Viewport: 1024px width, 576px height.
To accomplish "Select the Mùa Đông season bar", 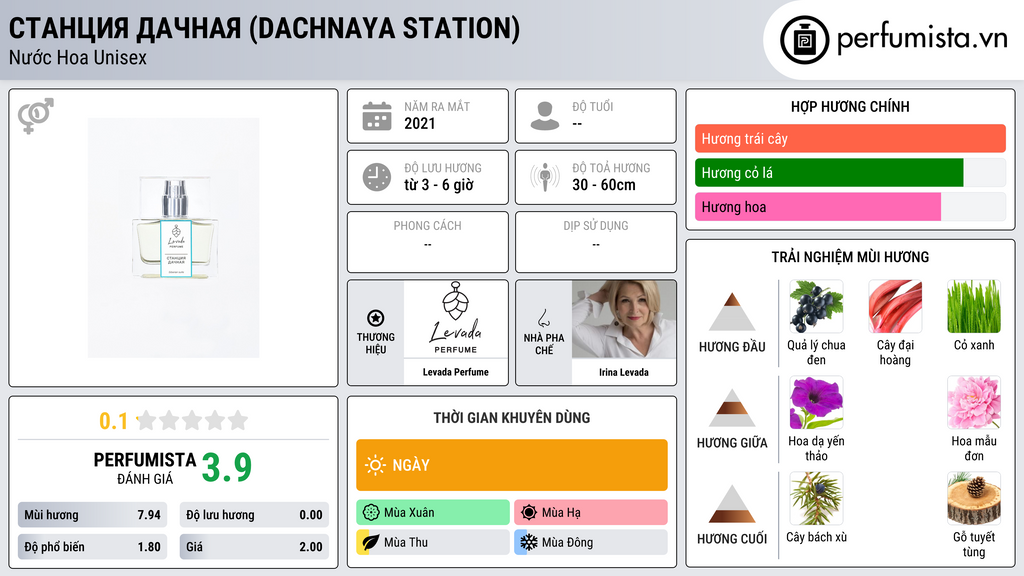I will [x=591, y=542].
